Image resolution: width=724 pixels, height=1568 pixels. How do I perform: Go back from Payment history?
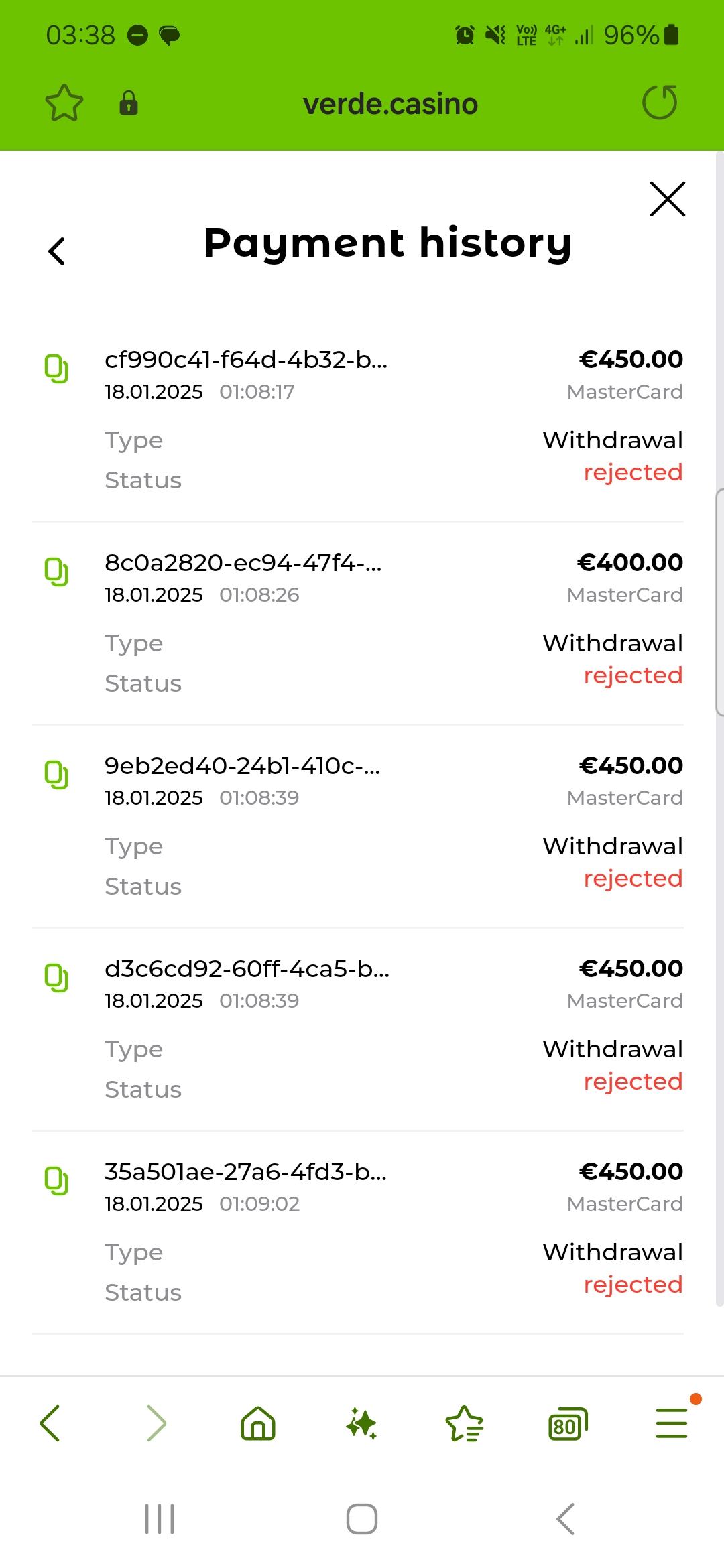click(x=57, y=251)
